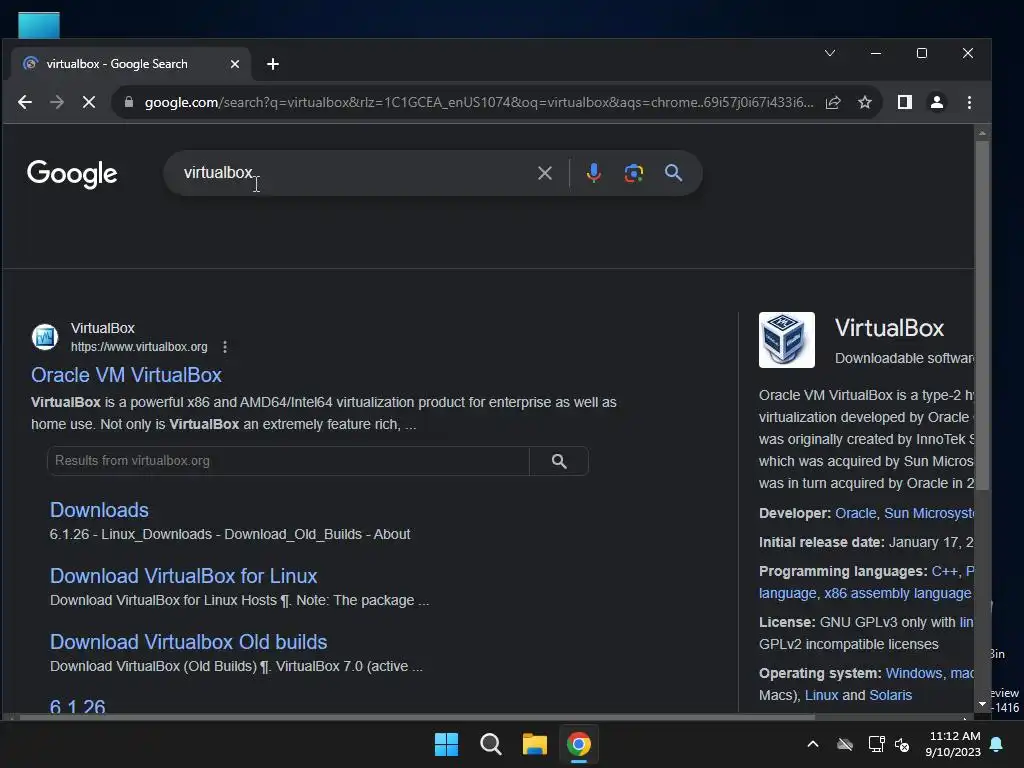The height and width of the screenshot is (768, 1024).
Task: Go to Google home via logo
Action: coord(72,174)
